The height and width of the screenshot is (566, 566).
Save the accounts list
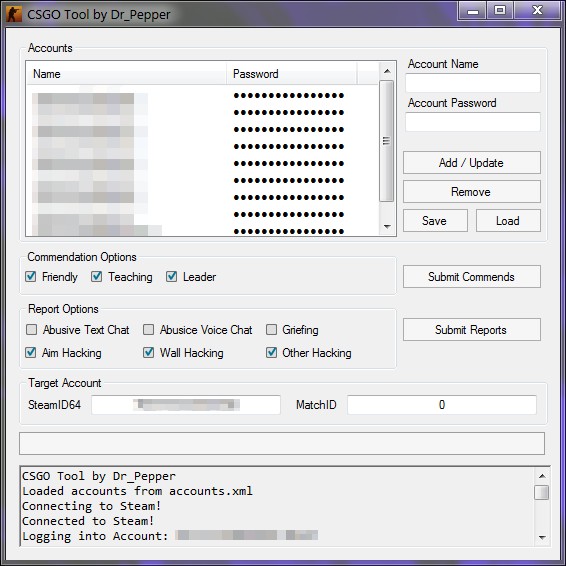click(435, 221)
